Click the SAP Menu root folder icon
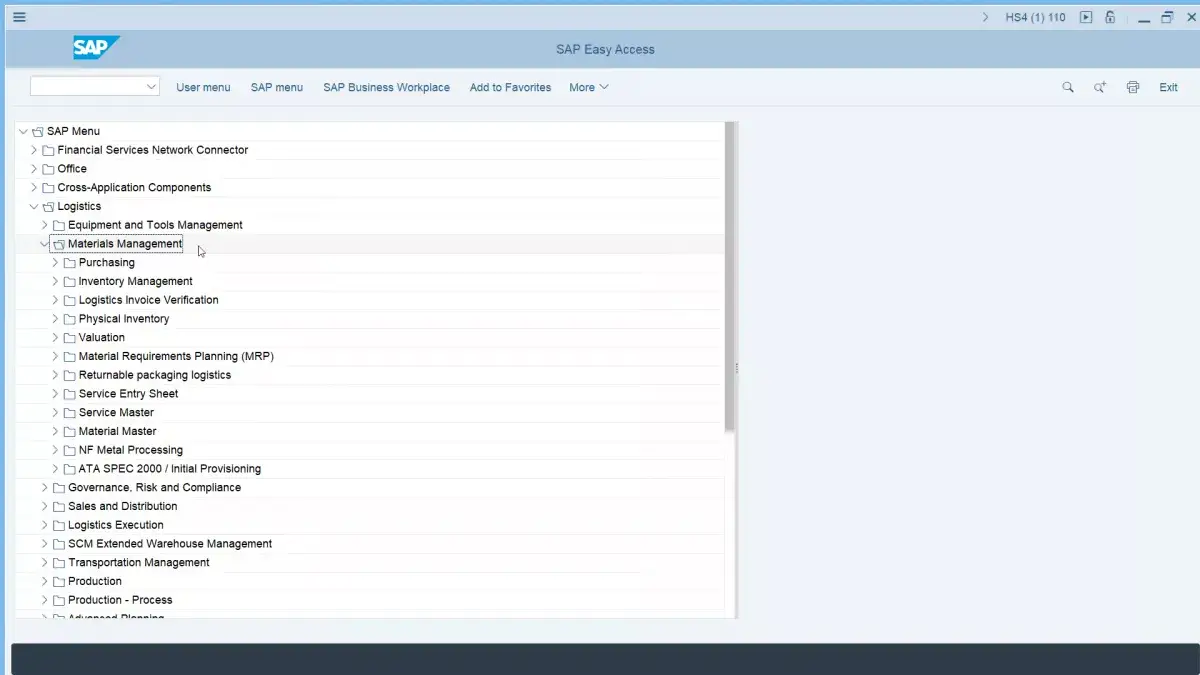 click(x=38, y=131)
